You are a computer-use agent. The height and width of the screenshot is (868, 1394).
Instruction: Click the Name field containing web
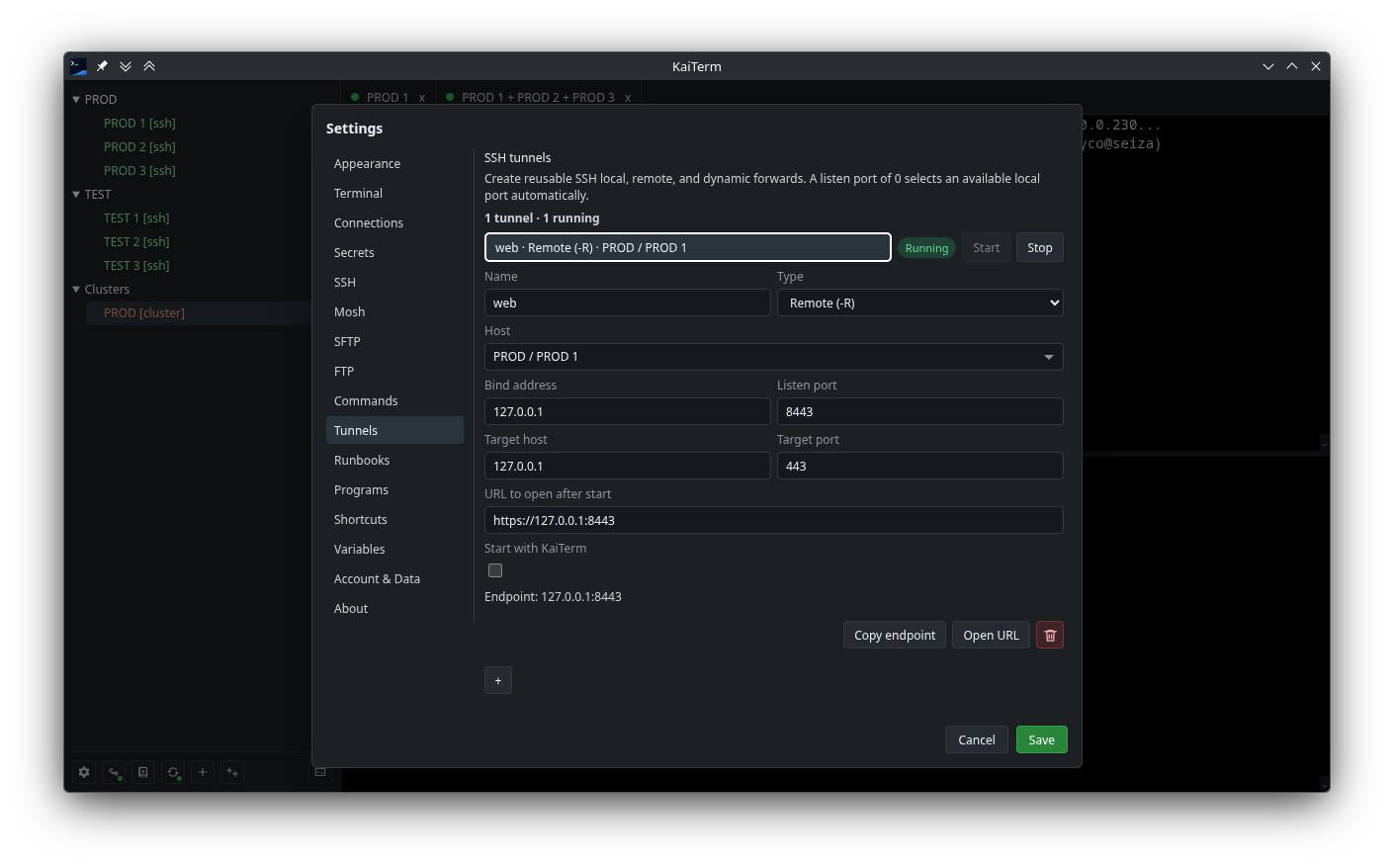(628, 303)
